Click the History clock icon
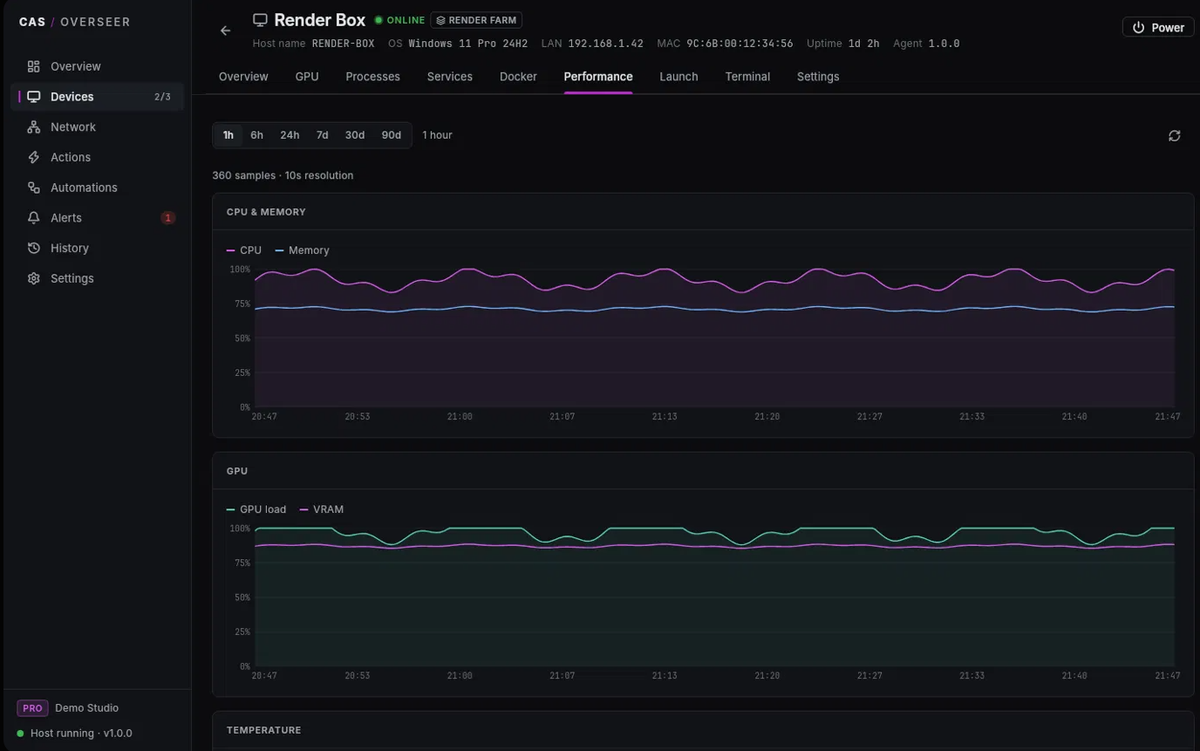1200x751 pixels. 34,248
